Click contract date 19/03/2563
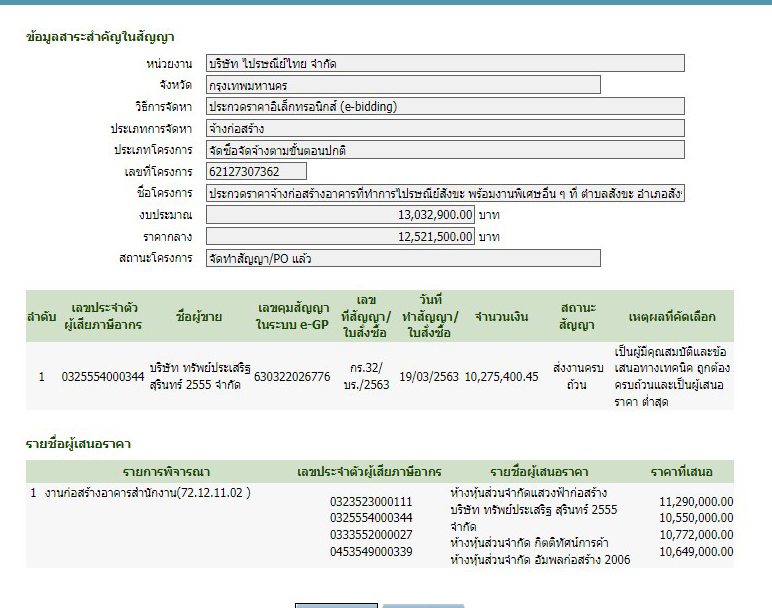Image resolution: width=772 pixels, height=608 pixels. point(428,377)
